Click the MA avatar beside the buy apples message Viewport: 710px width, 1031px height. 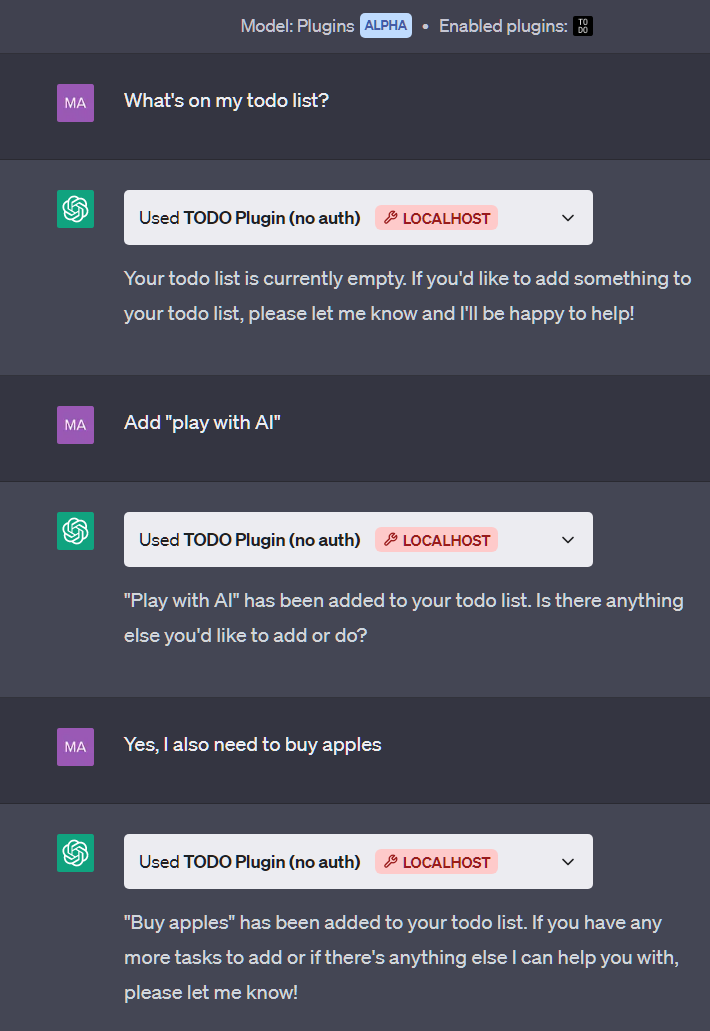pos(75,747)
